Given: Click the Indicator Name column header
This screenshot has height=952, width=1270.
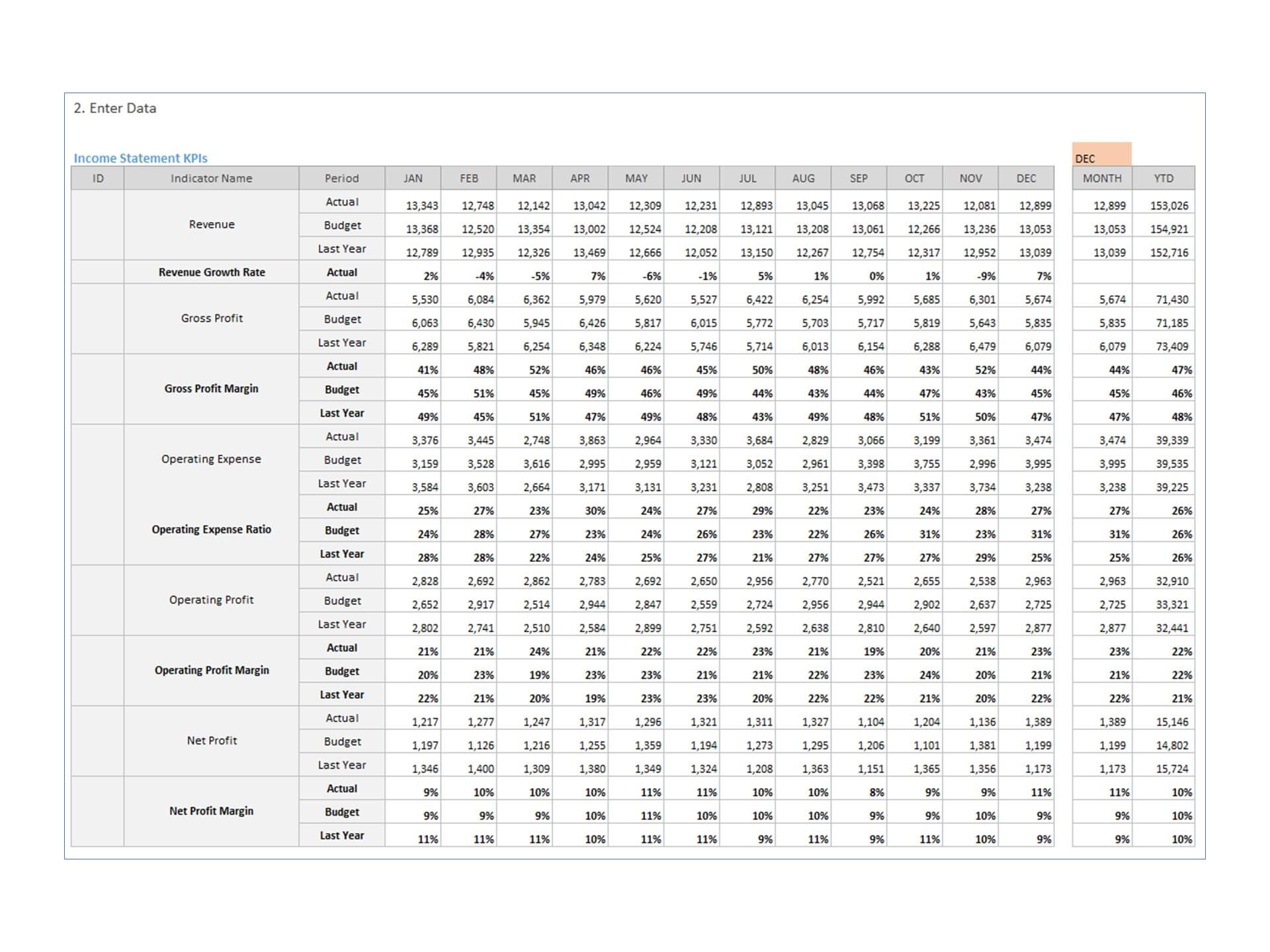Looking at the screenshot, I should pos(211,178).
